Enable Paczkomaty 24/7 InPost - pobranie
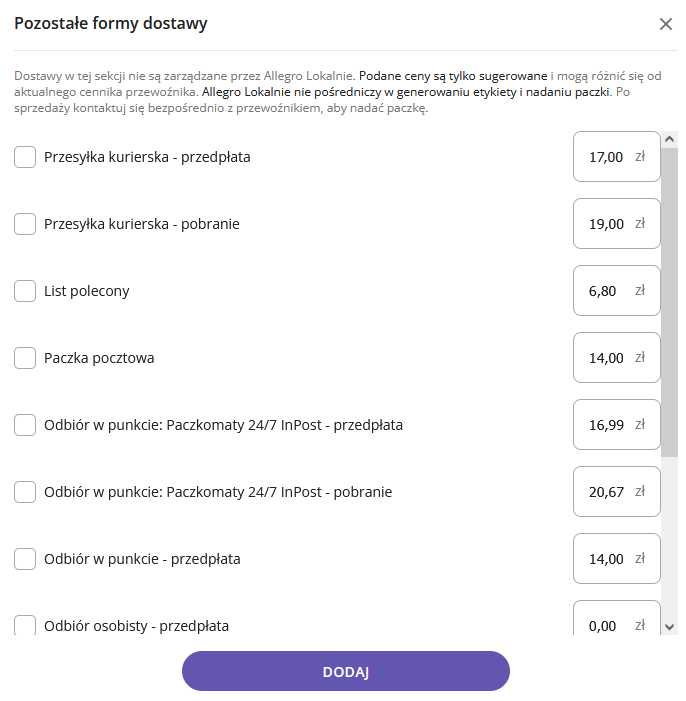 click(x=25, y=492)
